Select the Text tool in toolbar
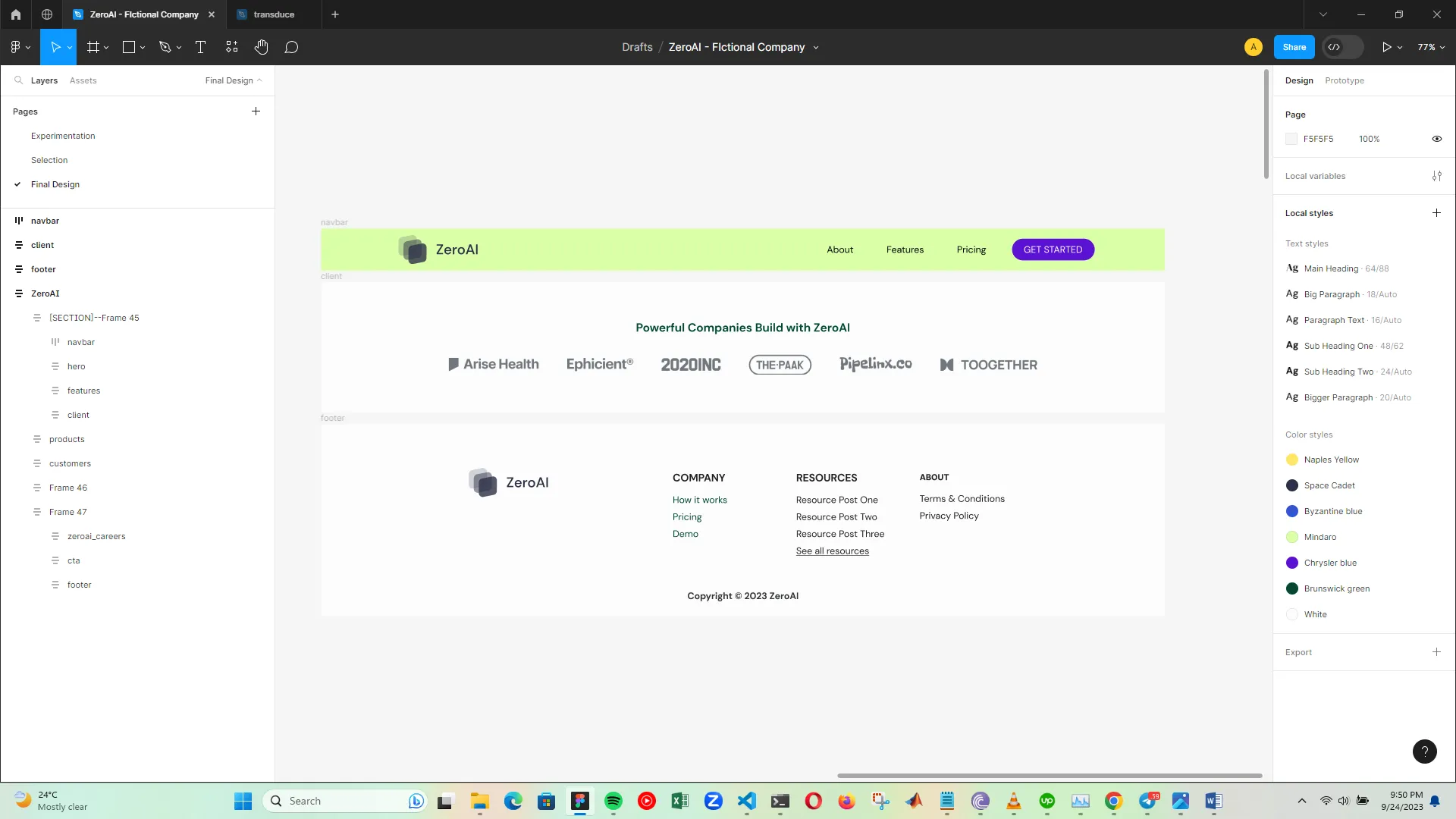 tap(200, 47)
